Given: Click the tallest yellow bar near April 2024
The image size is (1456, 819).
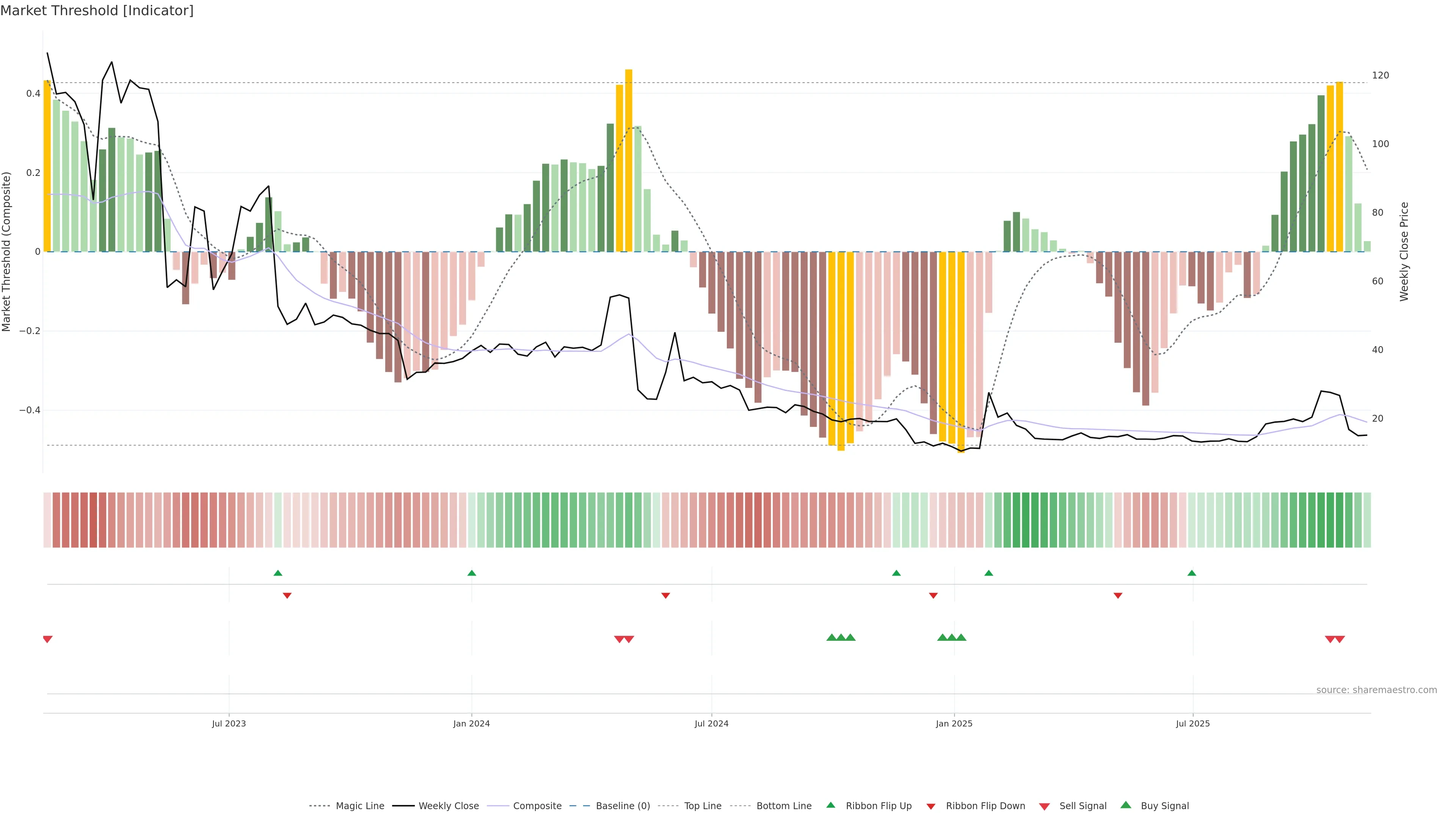Looking at the screenshot, I should (629, 161).
